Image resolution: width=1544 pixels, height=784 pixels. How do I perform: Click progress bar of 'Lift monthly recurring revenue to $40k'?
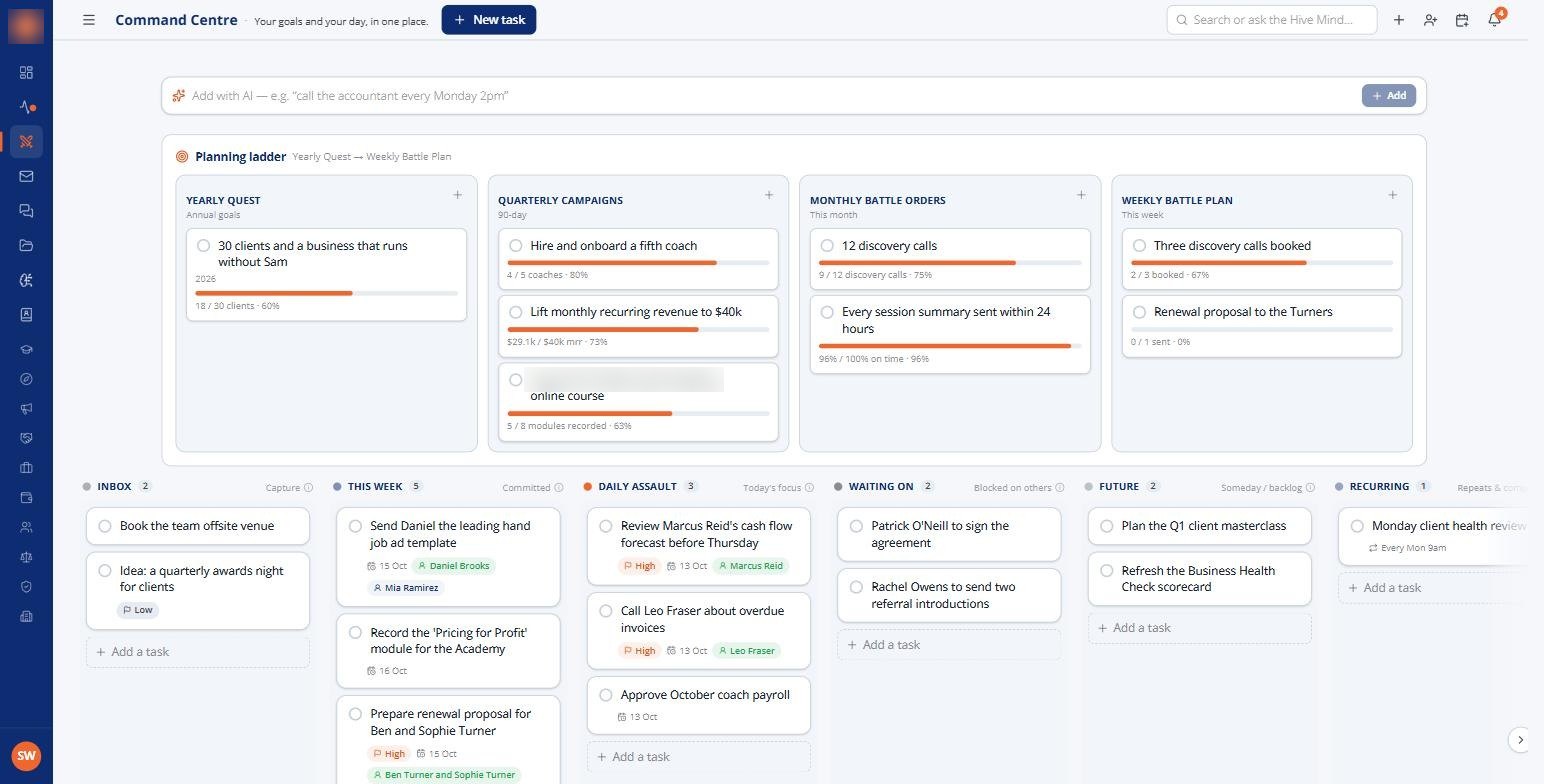tap(638, 329)
